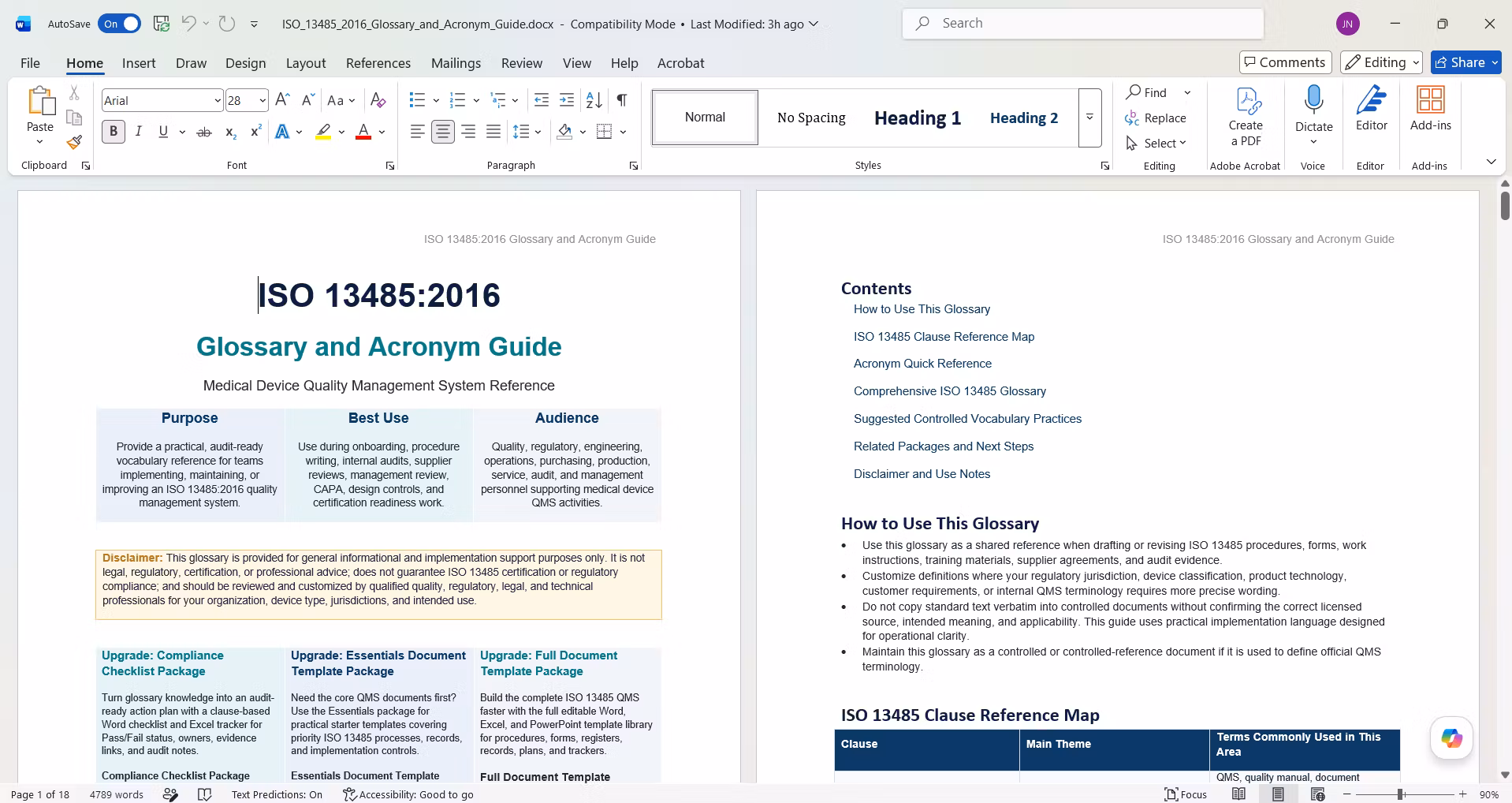Screen dimensions: 1512x803
Task: Apply strikethrough formatting
Action: click(x=204, y=132)
